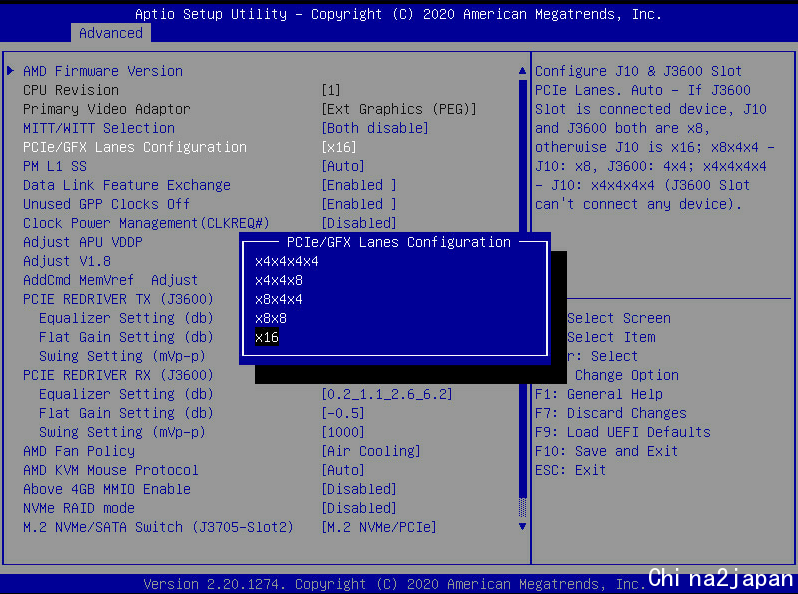
Task: Select TX Flat Gain Setting (db) label
Action: click(126, 337)
